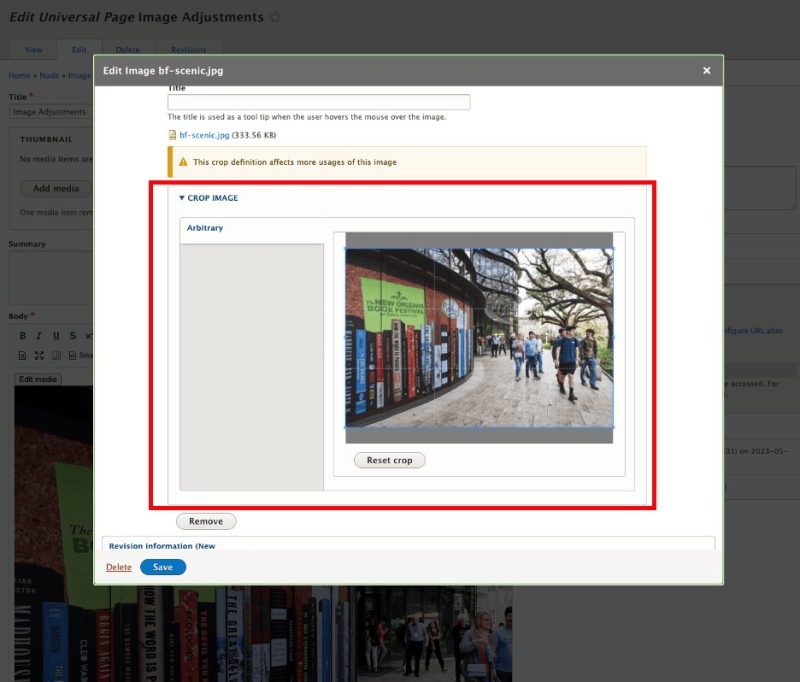Viewport: 800px width, 682px height.
Task: Save the image edits
Action: click(163, 567)
